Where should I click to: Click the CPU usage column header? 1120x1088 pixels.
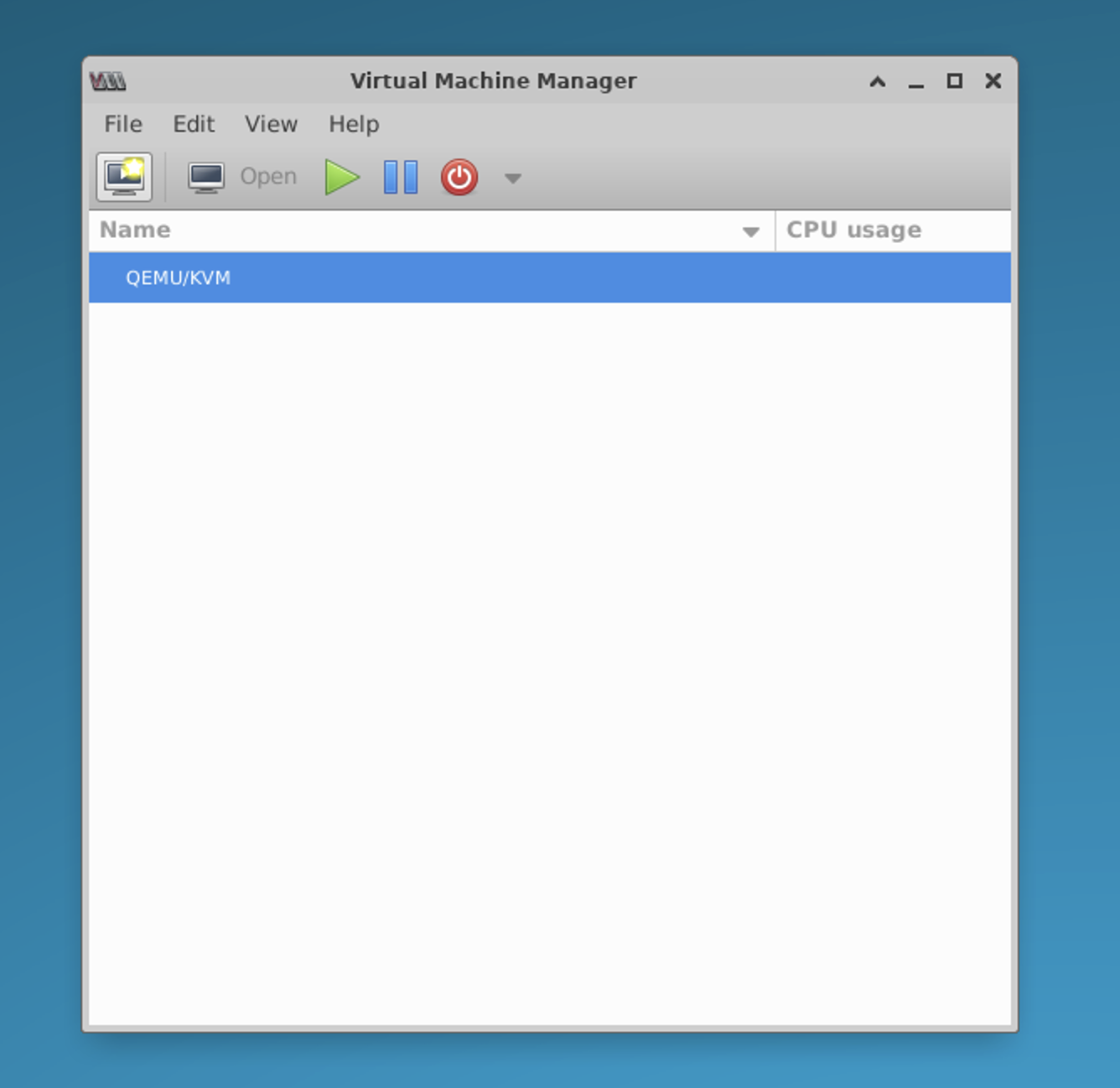[x=894, y=231]
